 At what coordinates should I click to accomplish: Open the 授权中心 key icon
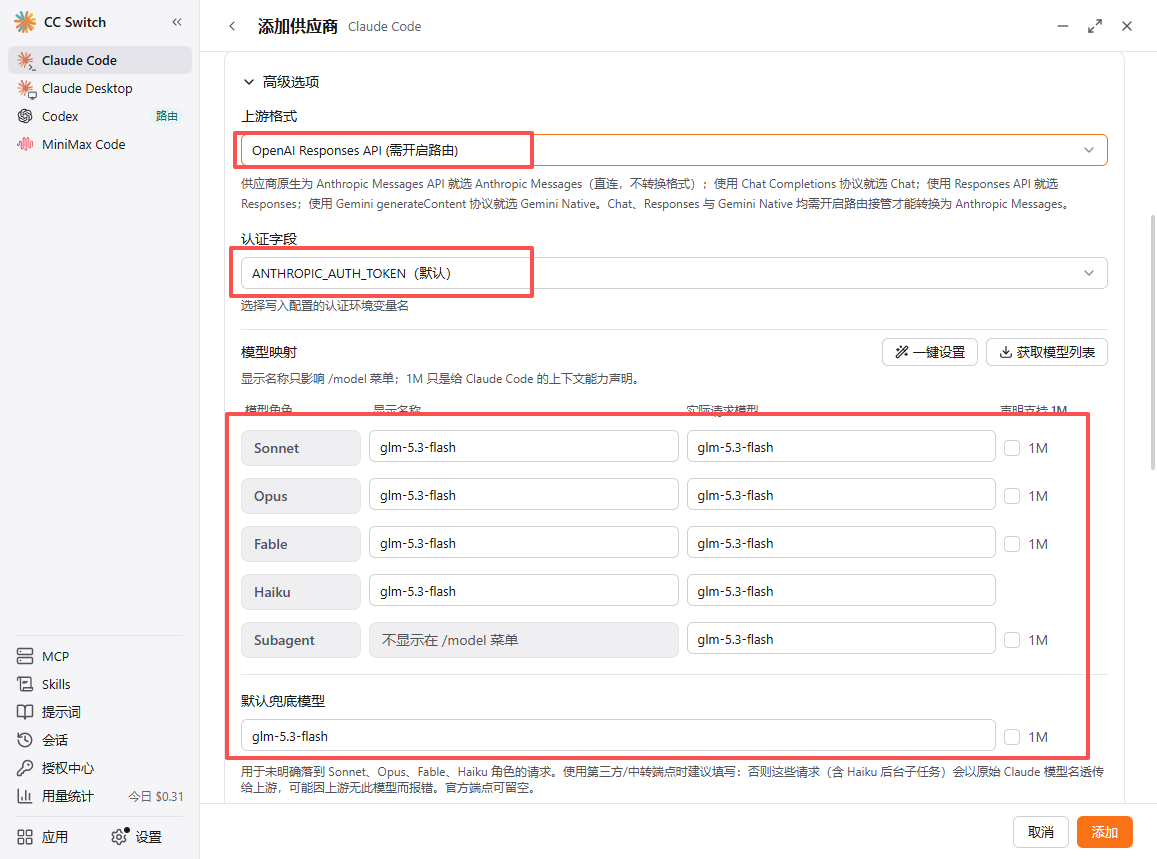click(25, 768)
